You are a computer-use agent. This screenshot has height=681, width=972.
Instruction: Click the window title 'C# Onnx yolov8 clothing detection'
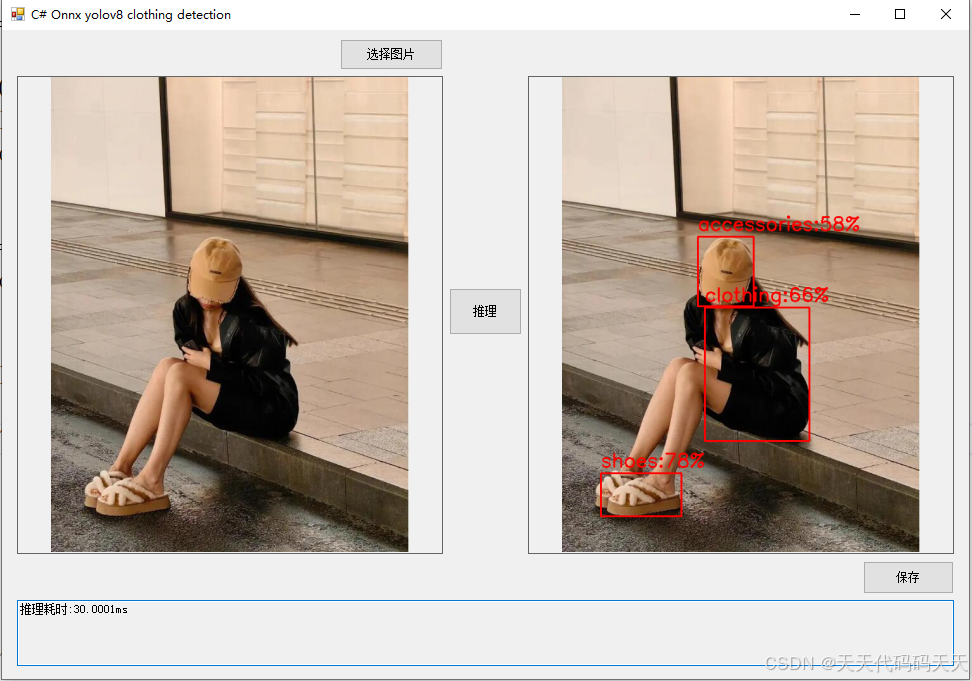131,14
